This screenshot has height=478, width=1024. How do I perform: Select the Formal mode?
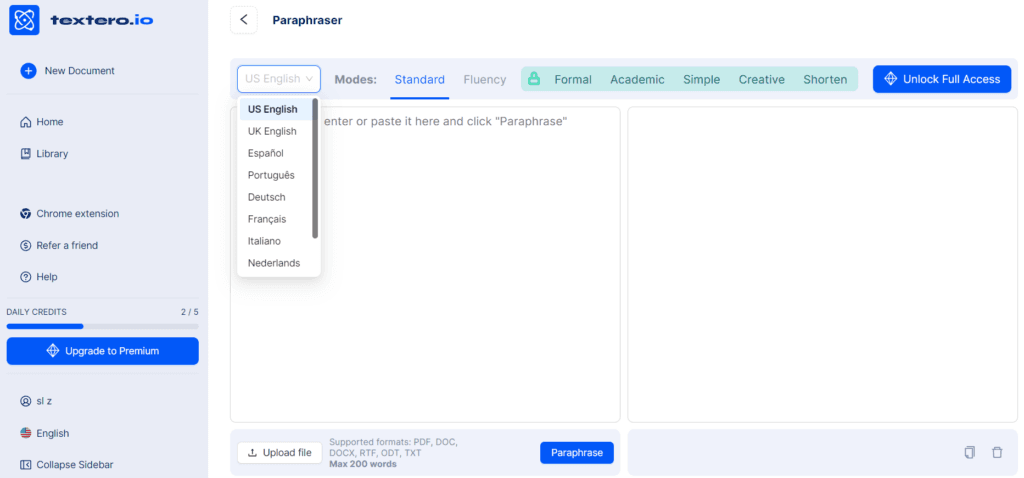(573, 80)
